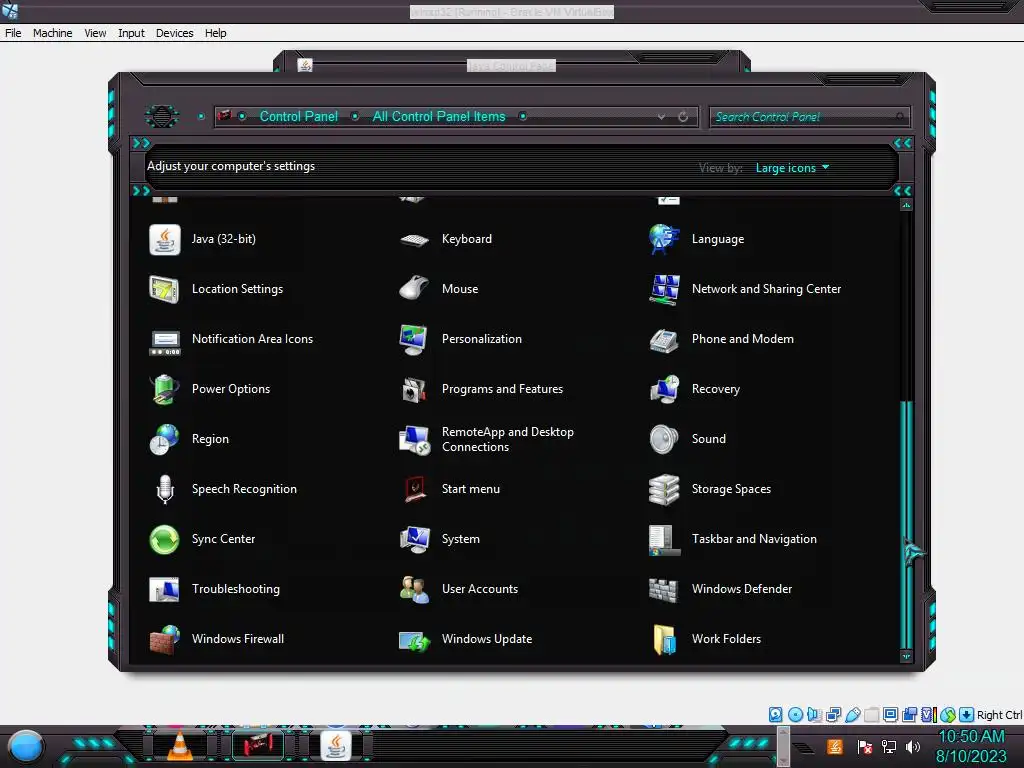Open the Sync Center green icon
The height and width of the screenshot is (768, 1024).
tap(164, 539)
